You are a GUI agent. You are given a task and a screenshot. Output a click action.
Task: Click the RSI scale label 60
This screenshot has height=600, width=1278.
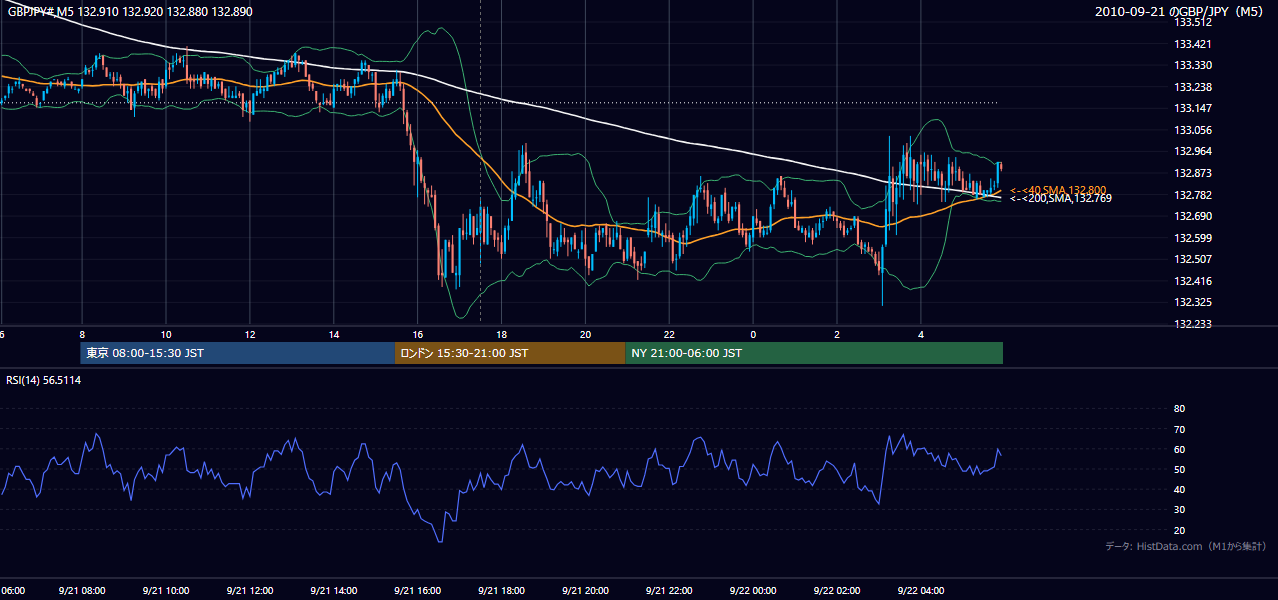point(1179,449)
